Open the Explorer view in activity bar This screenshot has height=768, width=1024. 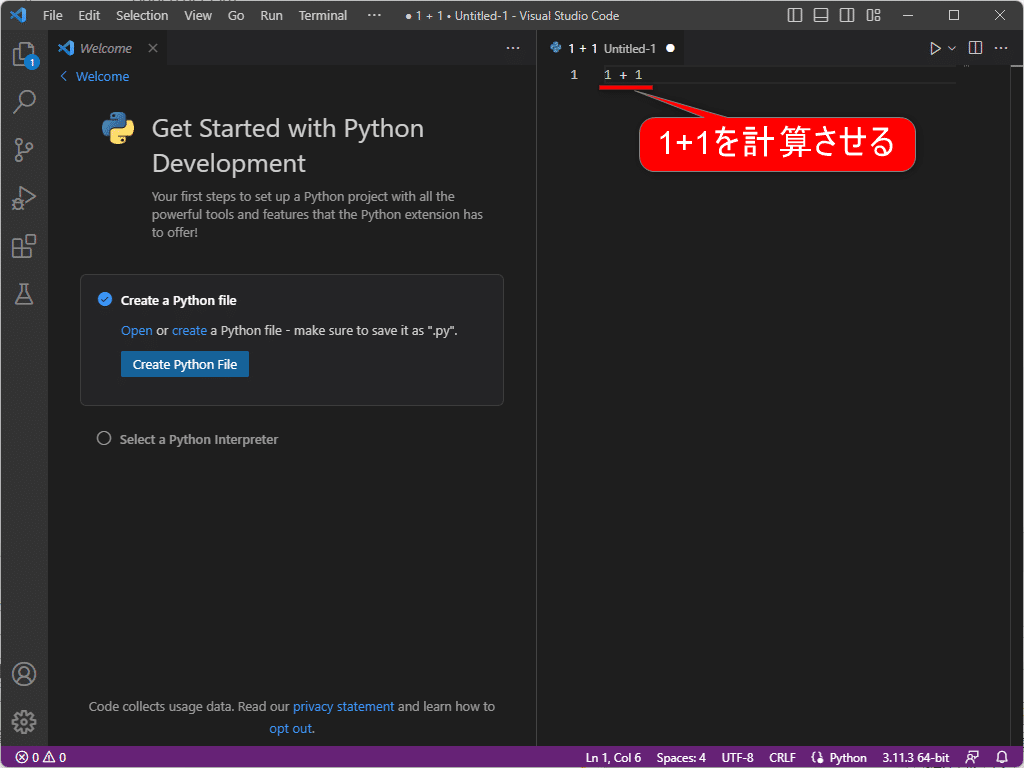click(24, 54)
